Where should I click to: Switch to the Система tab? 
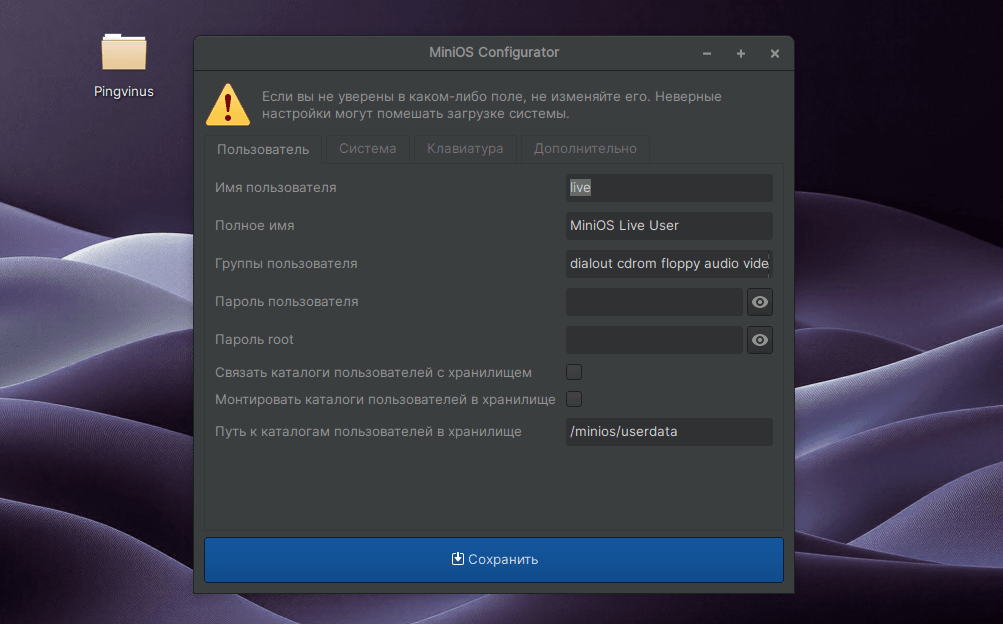[x=367, y=149]
